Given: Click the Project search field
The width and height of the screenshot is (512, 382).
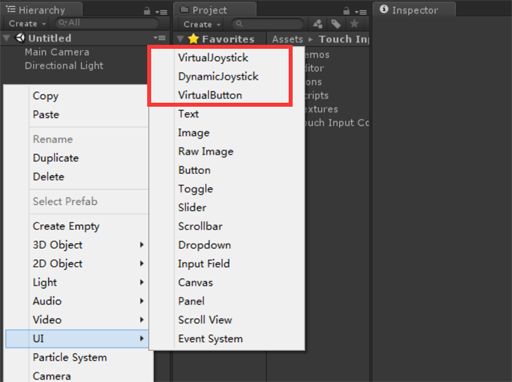Looking at the screenshot, I should click(x=268, y=24).
